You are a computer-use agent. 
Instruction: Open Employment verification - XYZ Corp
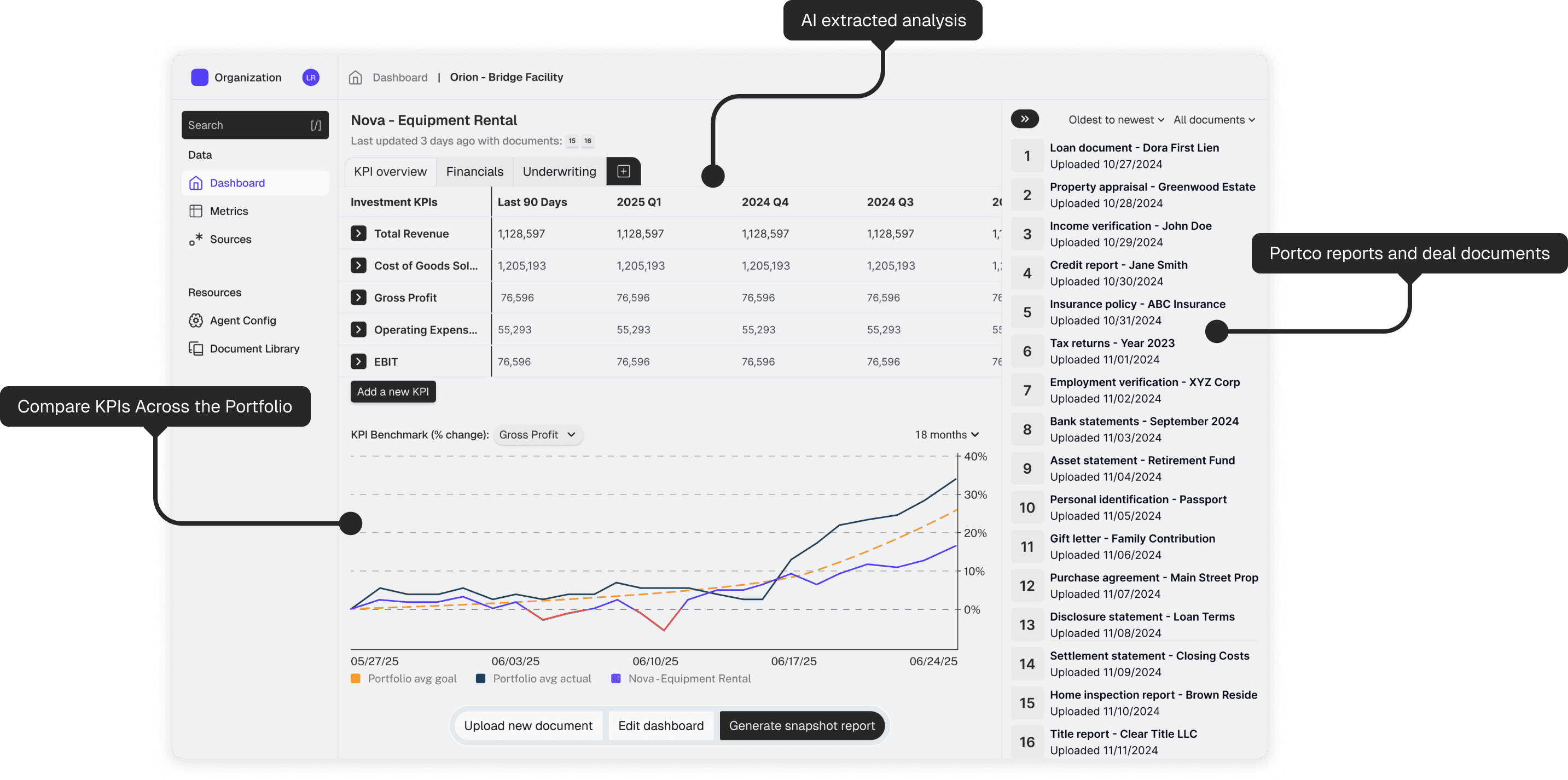tap(1135, 391)
